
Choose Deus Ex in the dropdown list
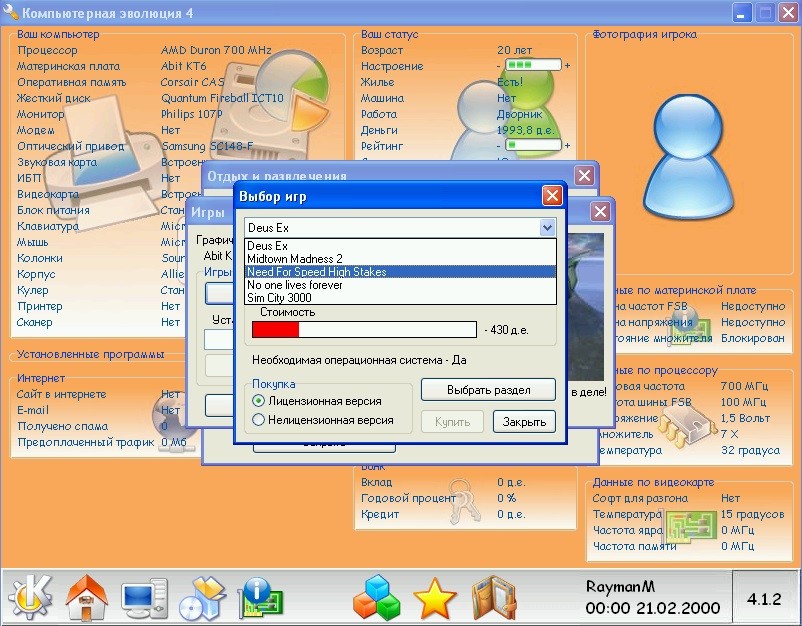400,245
